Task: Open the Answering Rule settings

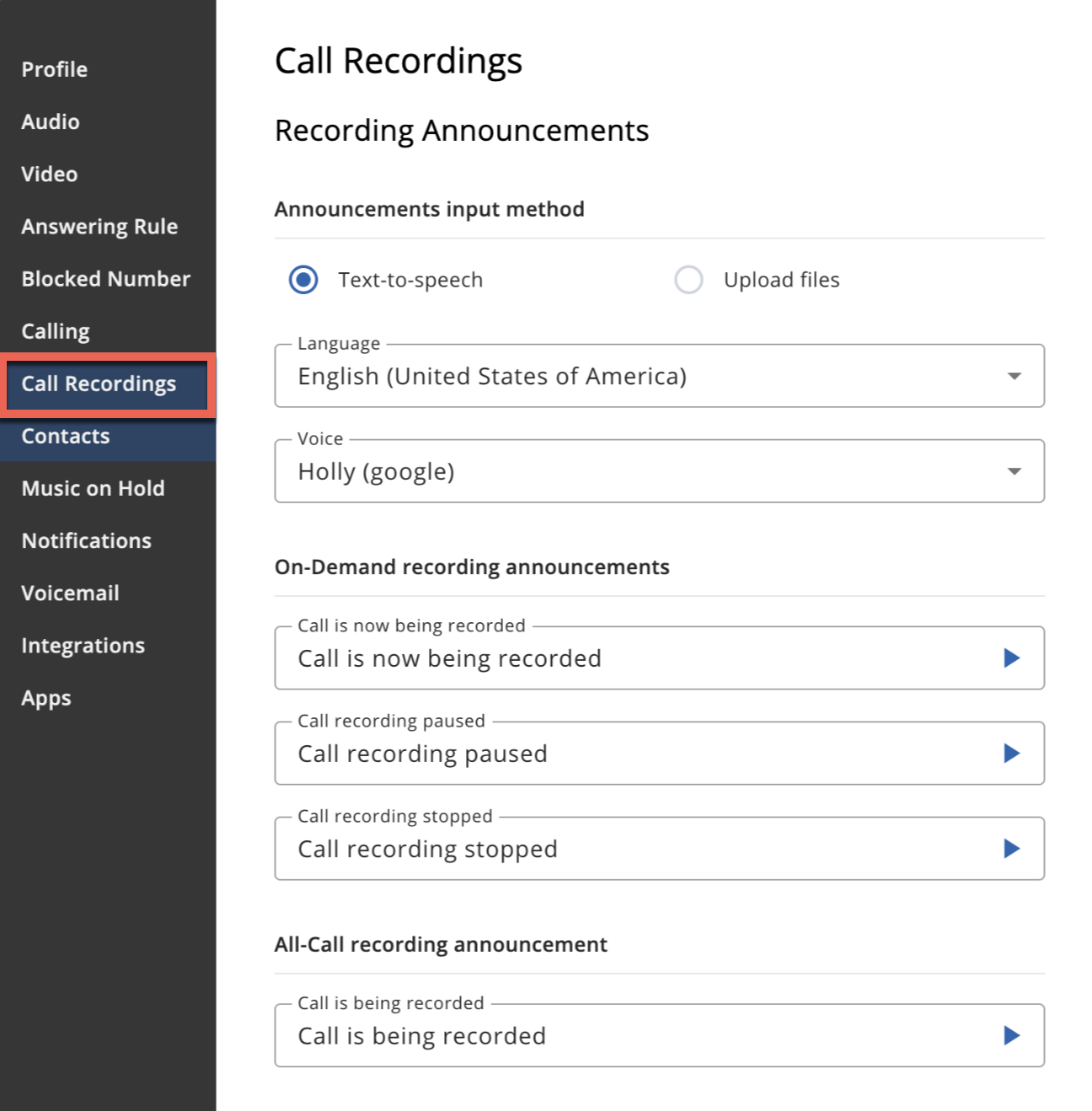Action: pos(99,226)
